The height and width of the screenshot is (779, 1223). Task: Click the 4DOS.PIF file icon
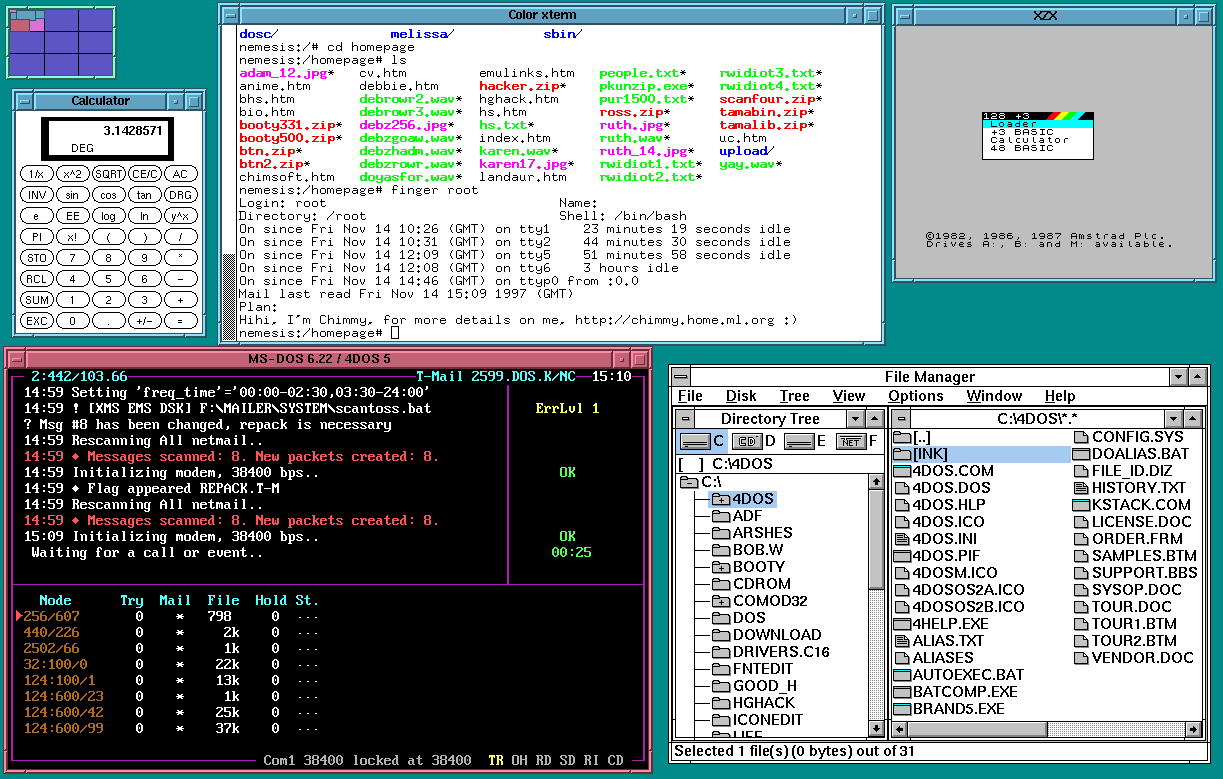901,556
